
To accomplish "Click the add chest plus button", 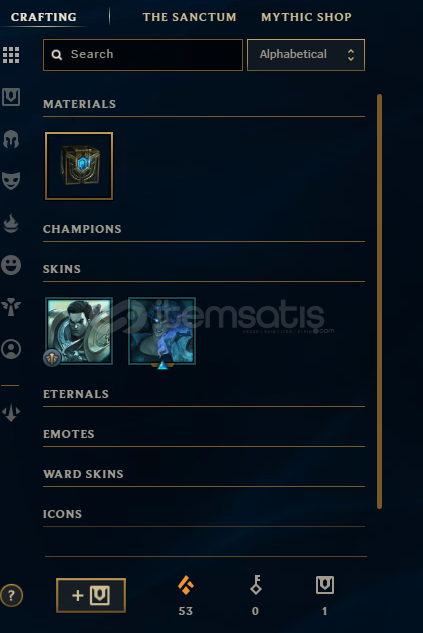I will click(x=91, y=595).
